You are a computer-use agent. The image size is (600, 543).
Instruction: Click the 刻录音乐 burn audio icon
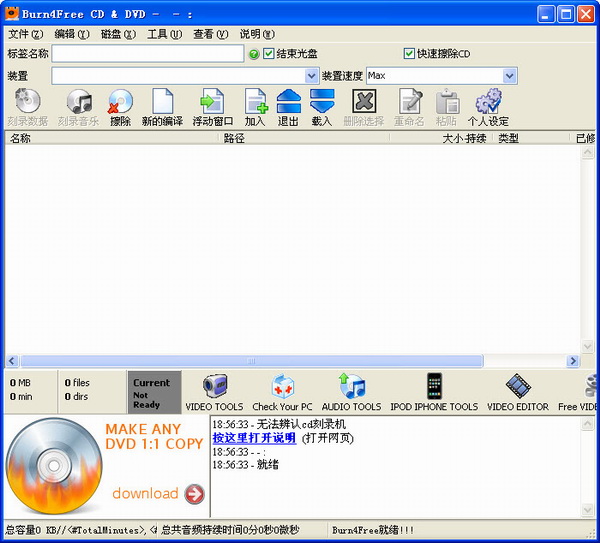pyautogui.click(x=79, y=101)
